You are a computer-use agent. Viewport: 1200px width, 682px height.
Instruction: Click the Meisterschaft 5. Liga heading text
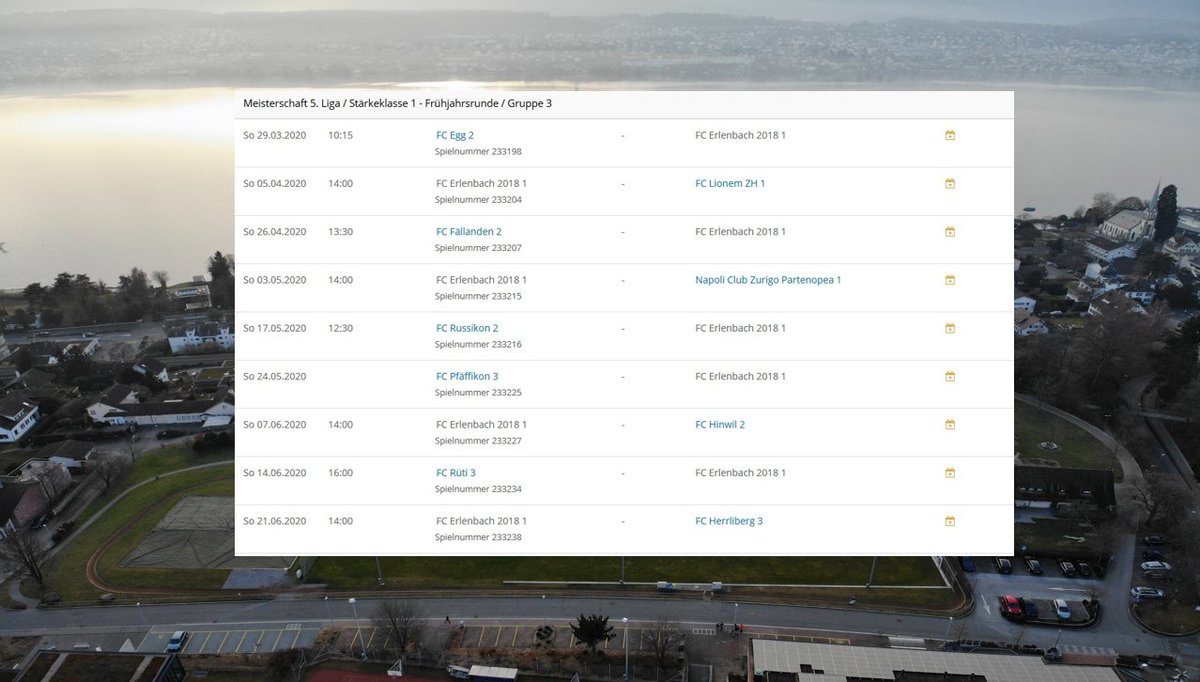point(397,103)
